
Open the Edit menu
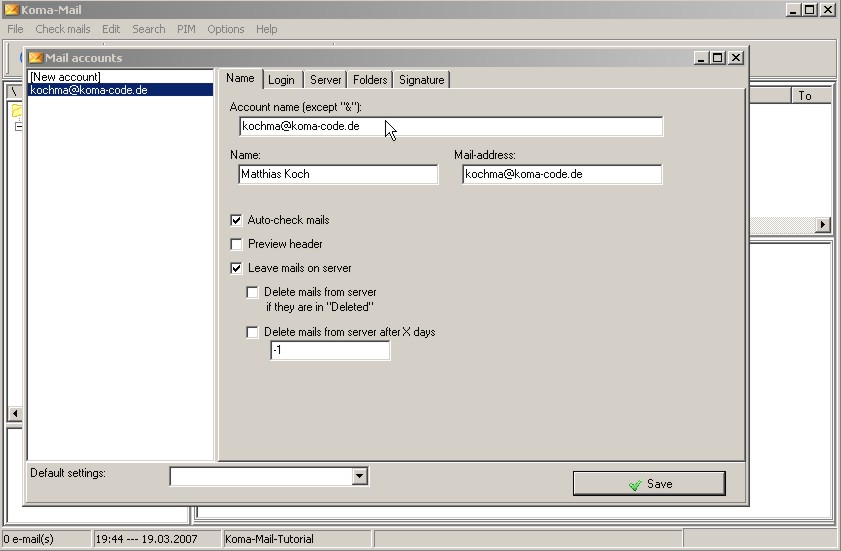[x=111, y=29]
